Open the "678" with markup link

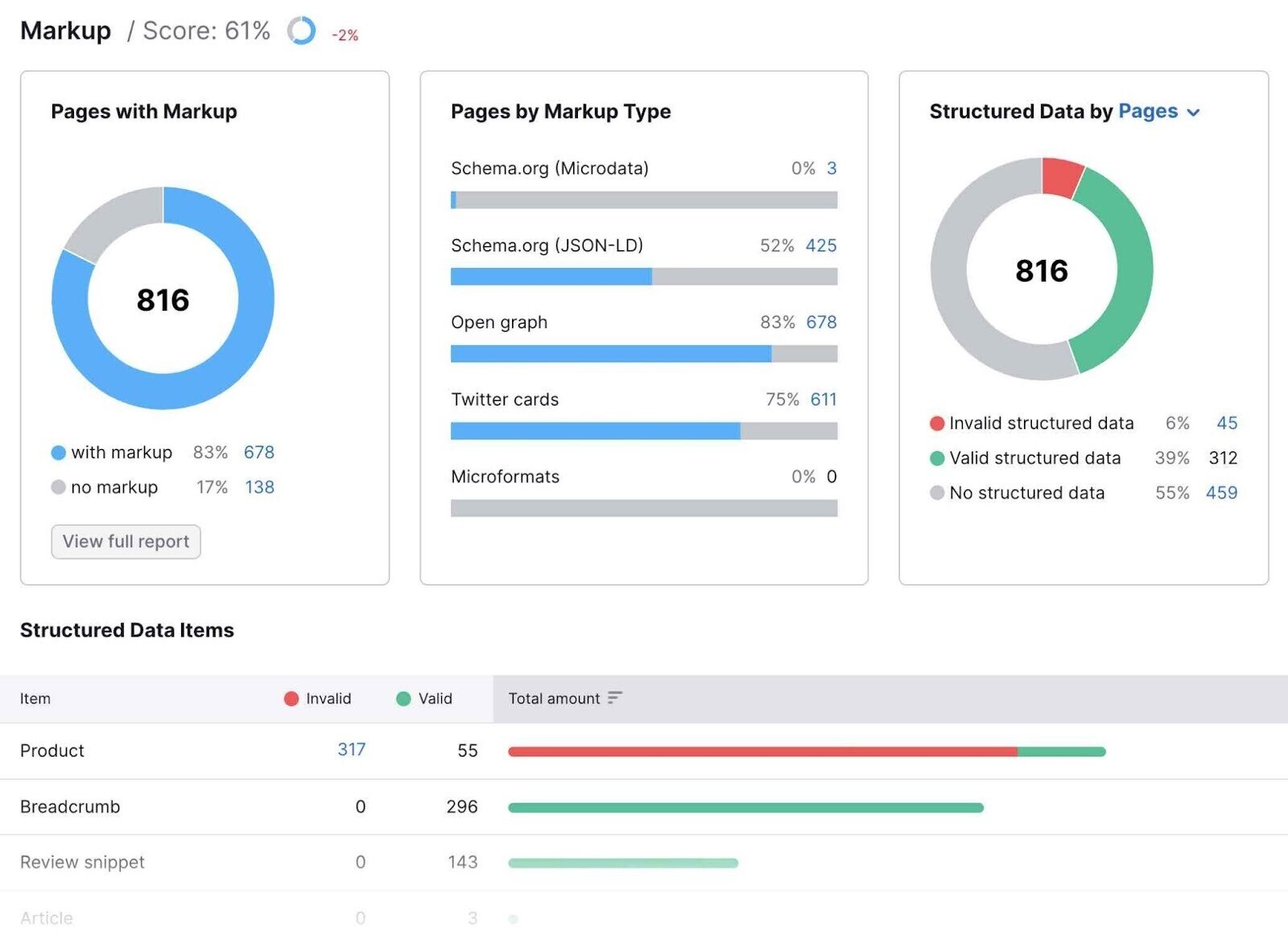tap(258, 452)
